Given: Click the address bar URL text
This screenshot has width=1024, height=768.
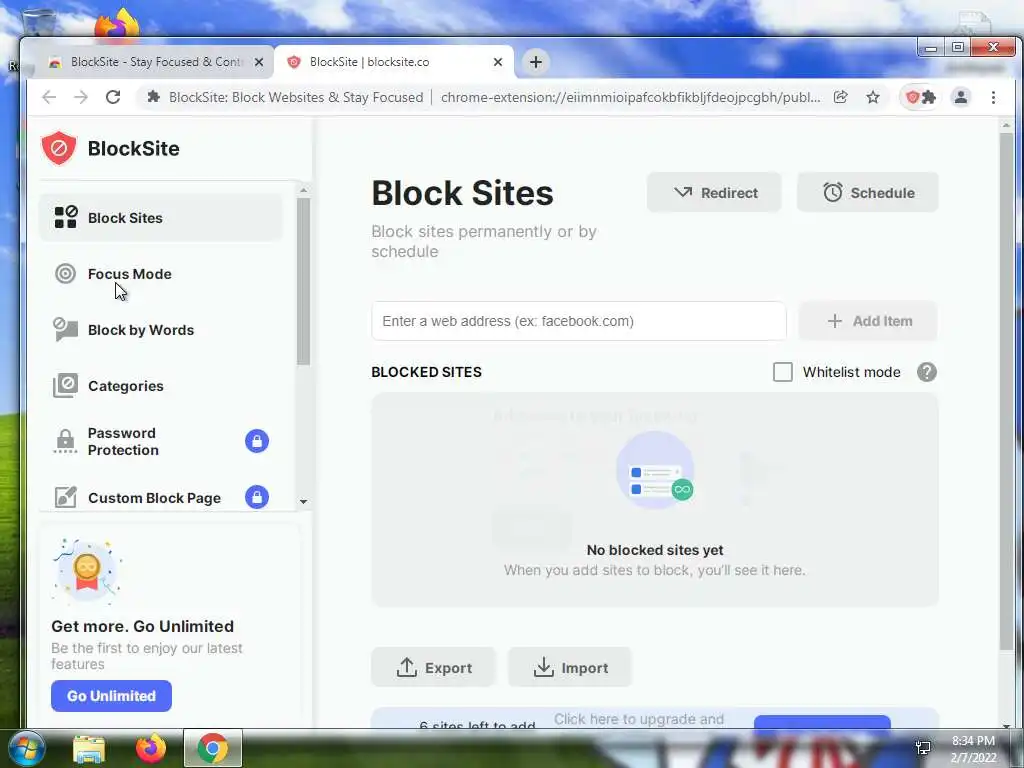Looking at the screenshot, I should pyautogui.click(x=630, y=97).
